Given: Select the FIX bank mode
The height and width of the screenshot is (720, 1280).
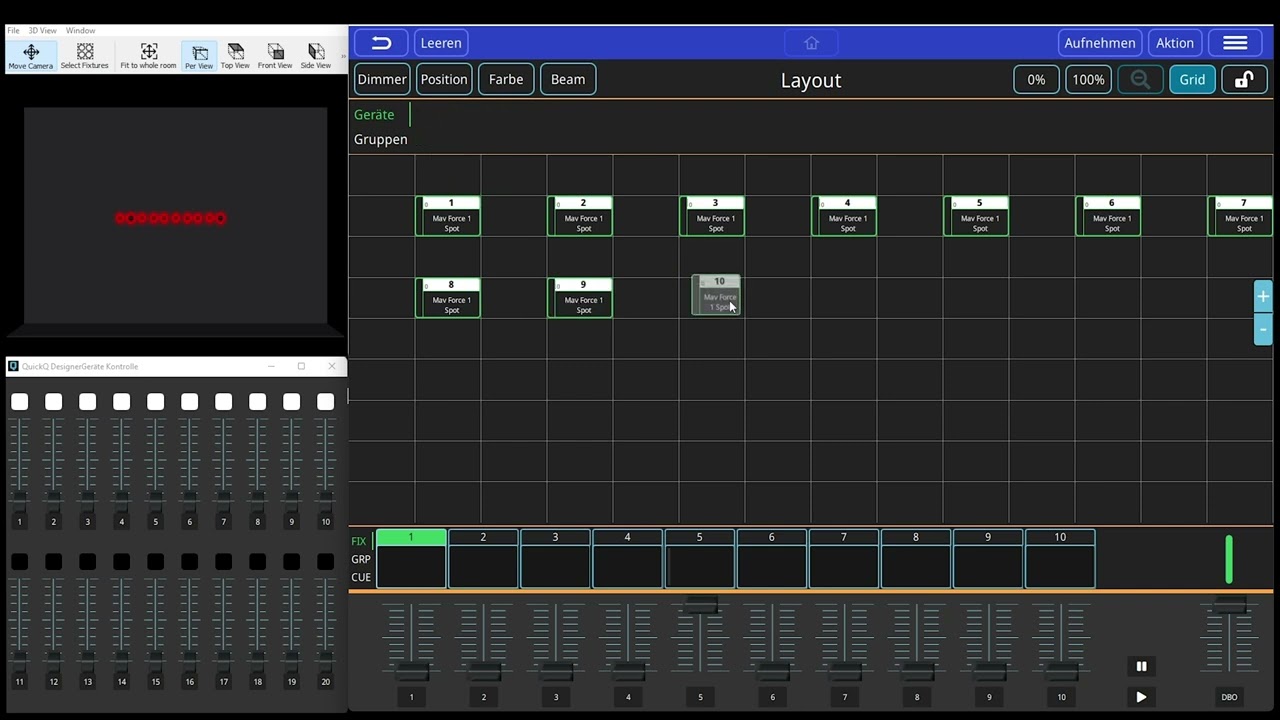Looking at the screenshot, I should tap(359, 542).
